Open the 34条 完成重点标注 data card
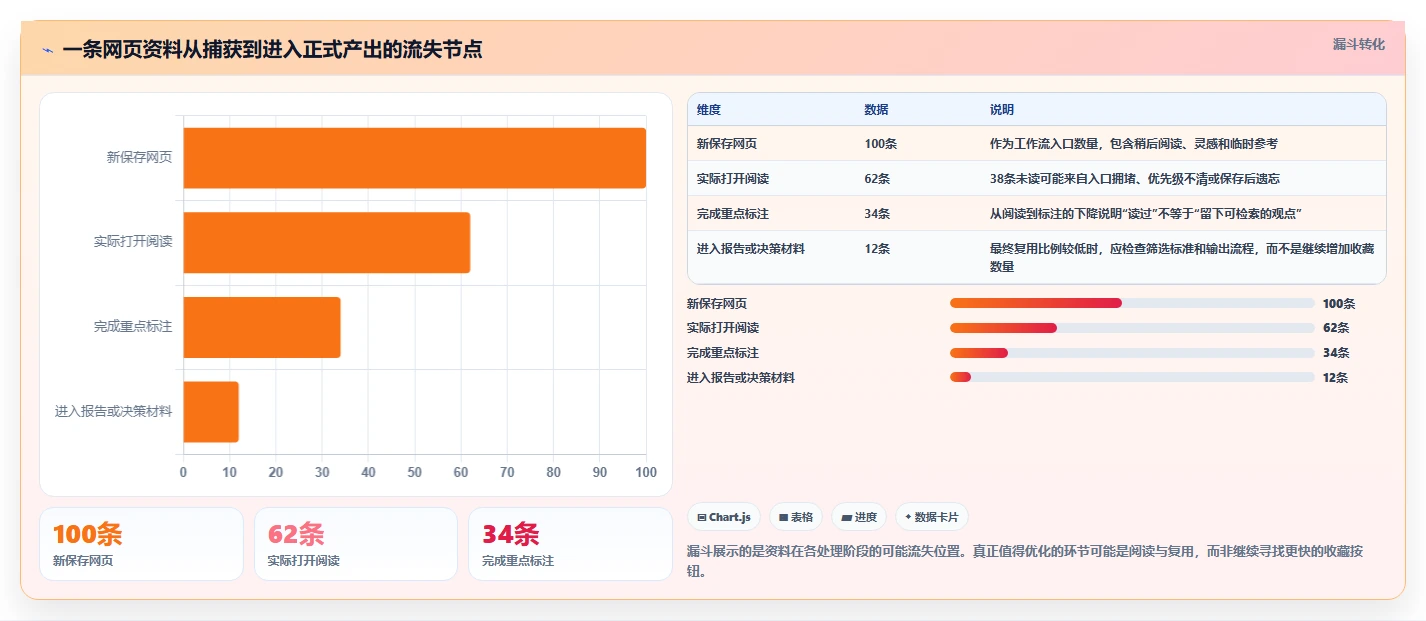Screen dimensions: 1426x621 coord(570,544)
